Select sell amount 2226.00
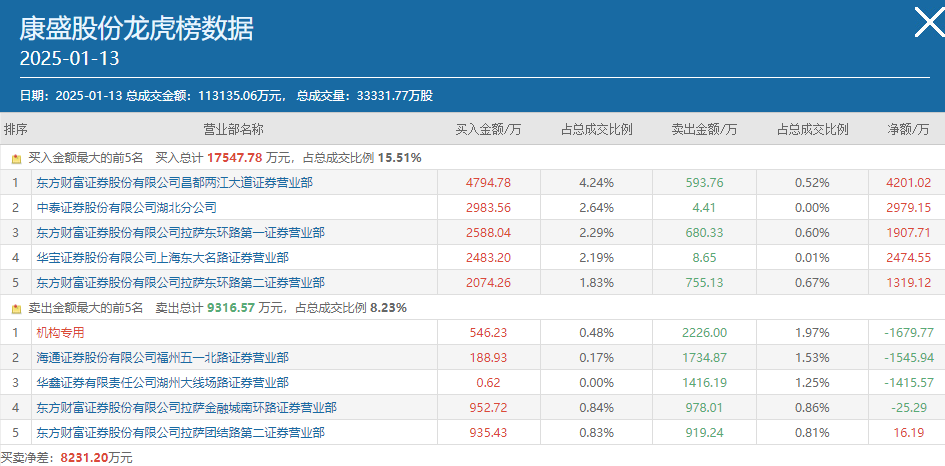 pos(705,333)
